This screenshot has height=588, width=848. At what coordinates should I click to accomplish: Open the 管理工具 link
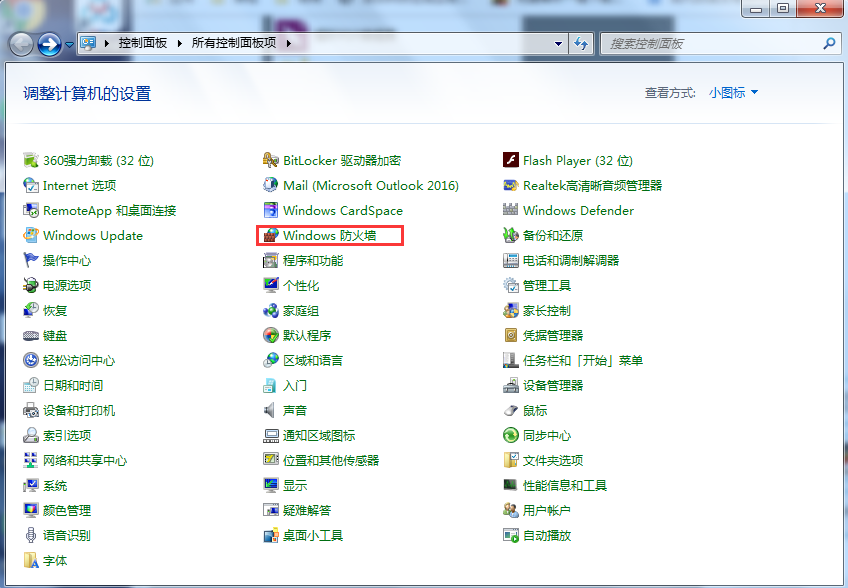[547, 285]
